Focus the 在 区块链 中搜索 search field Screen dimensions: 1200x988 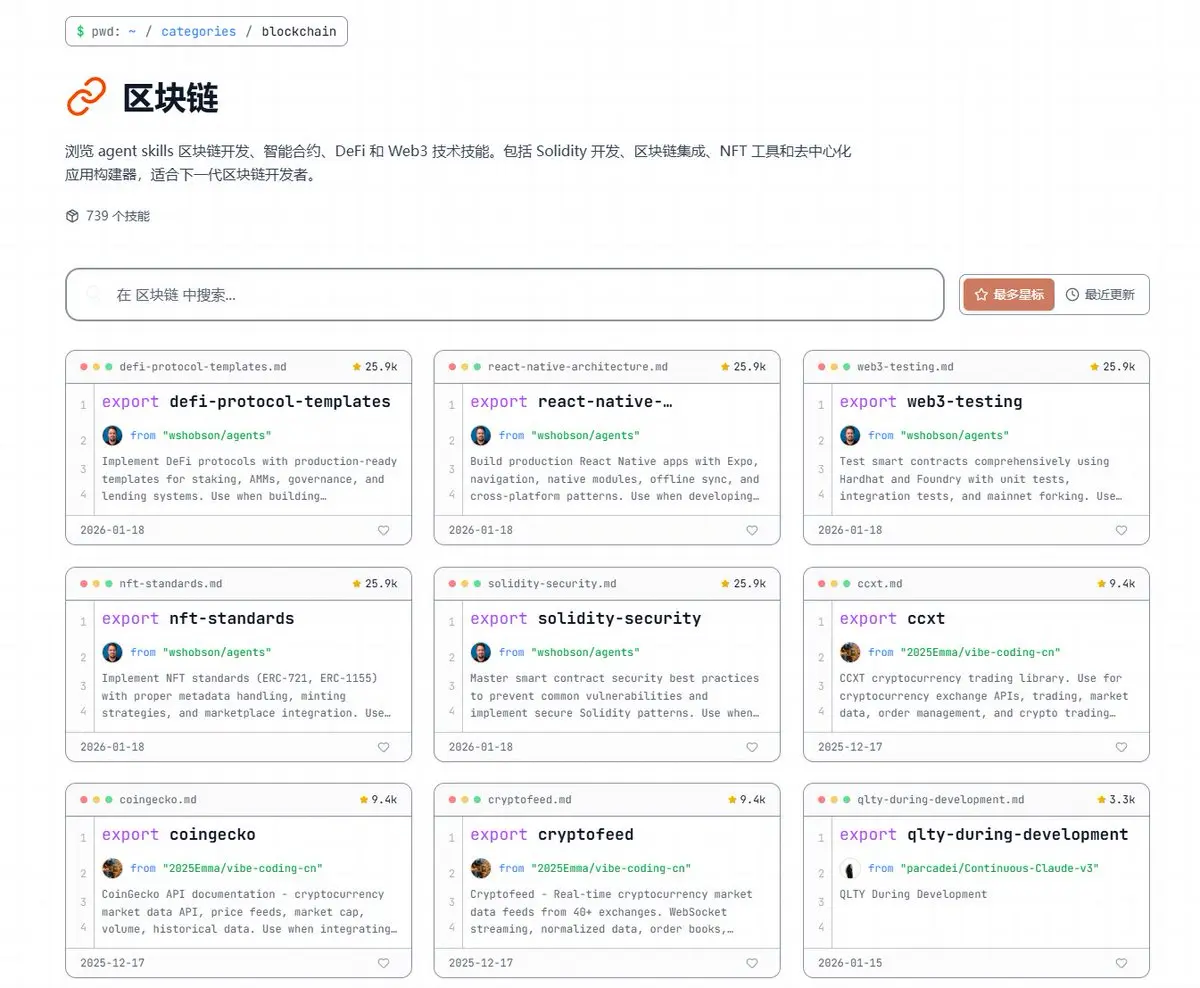click(x=505, y=294)
